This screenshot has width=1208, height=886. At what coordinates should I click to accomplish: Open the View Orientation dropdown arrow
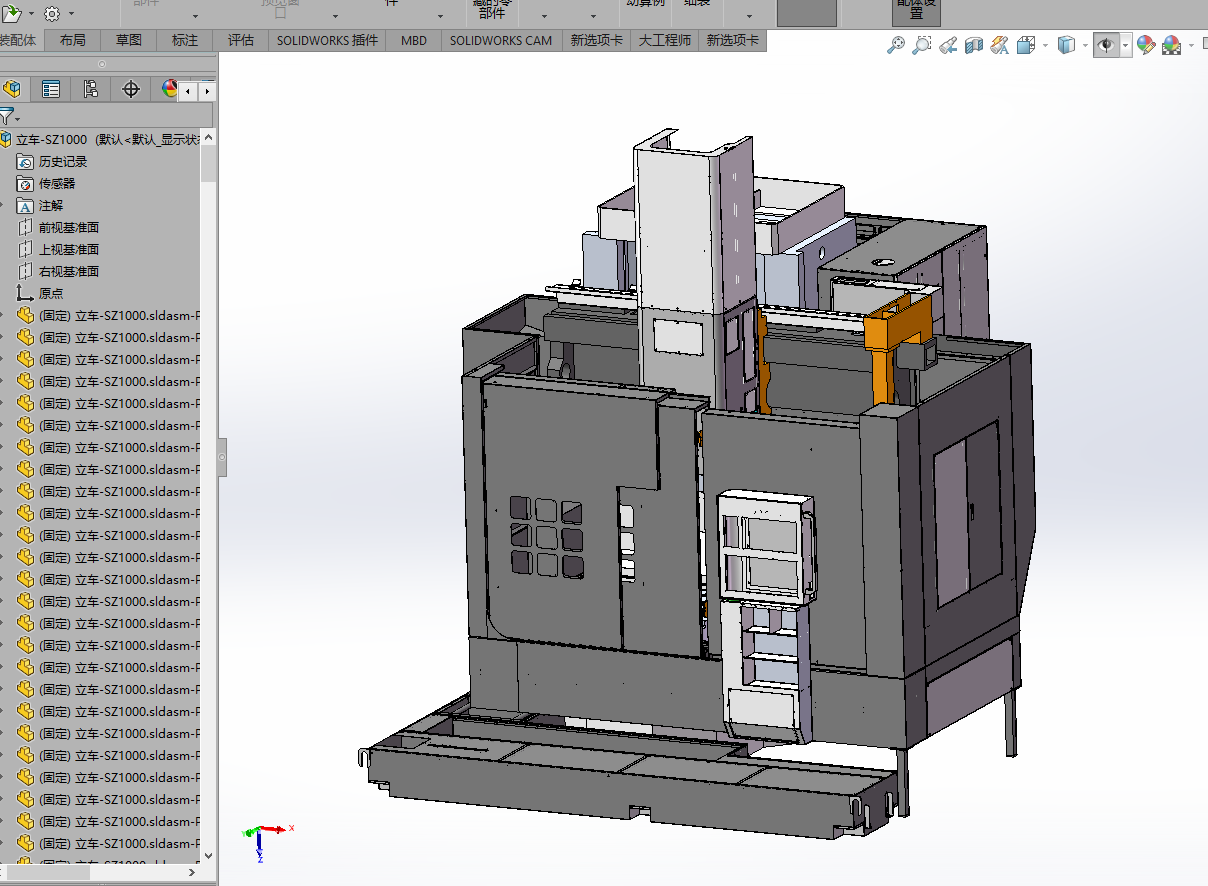1045,45
